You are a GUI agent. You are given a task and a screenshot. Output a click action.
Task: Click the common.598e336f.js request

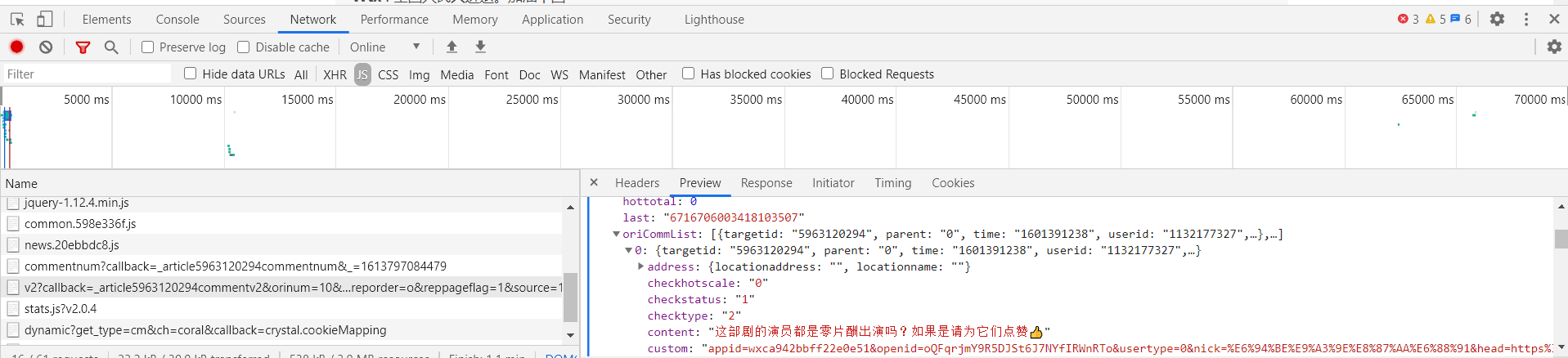coord(80,223)
